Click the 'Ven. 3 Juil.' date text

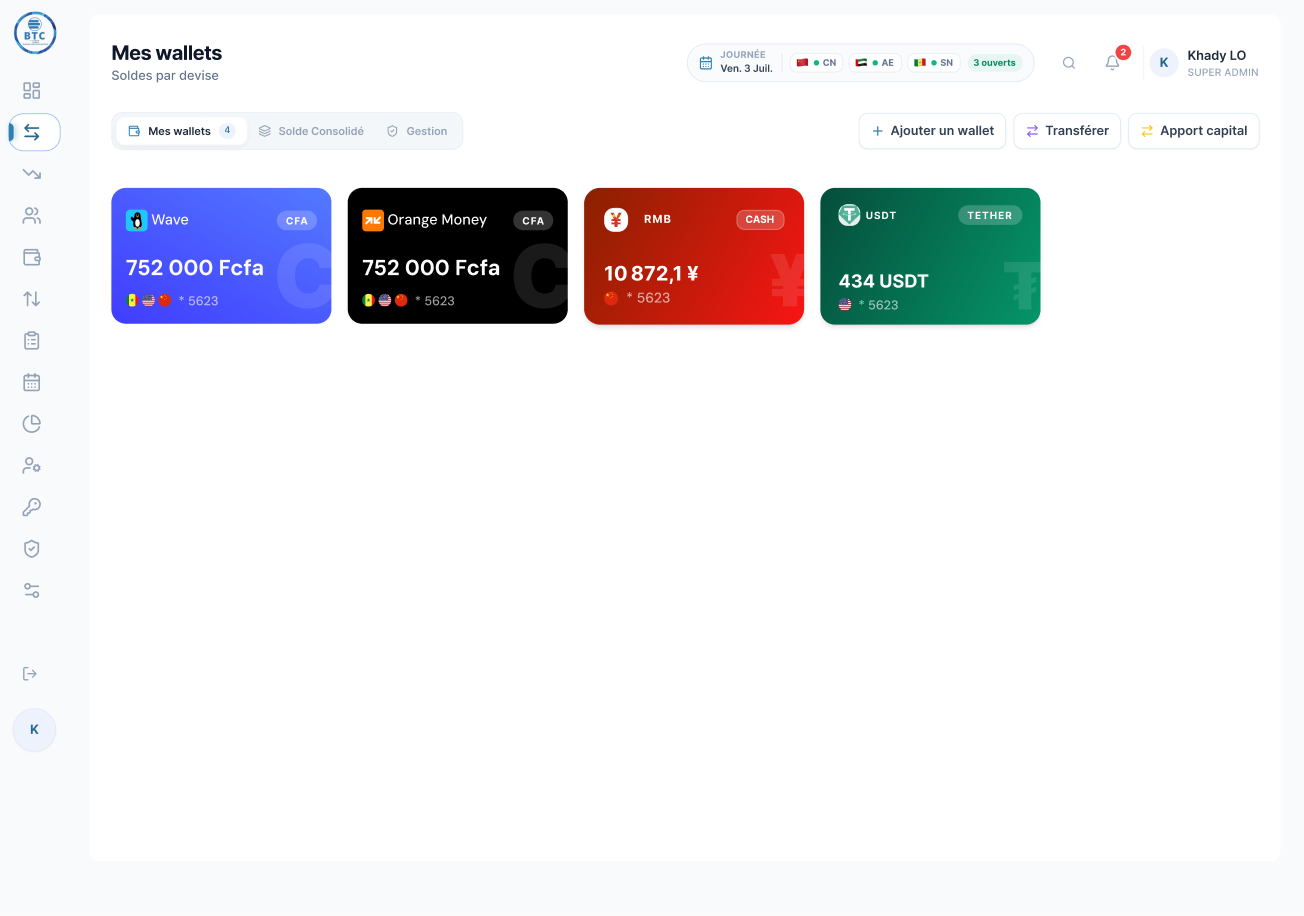pos(746,69)
